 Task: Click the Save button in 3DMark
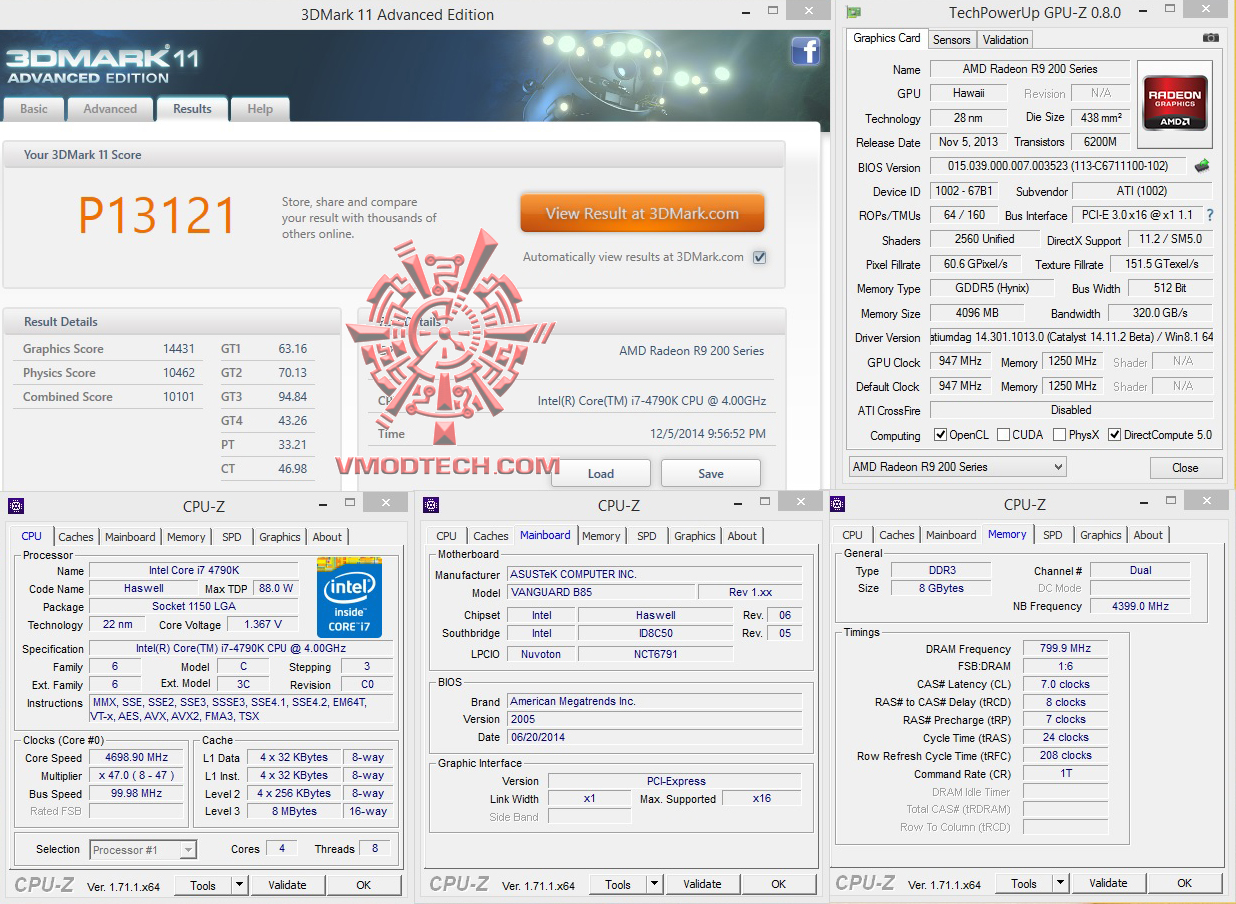pyautogui.click(x=711, y=473)
